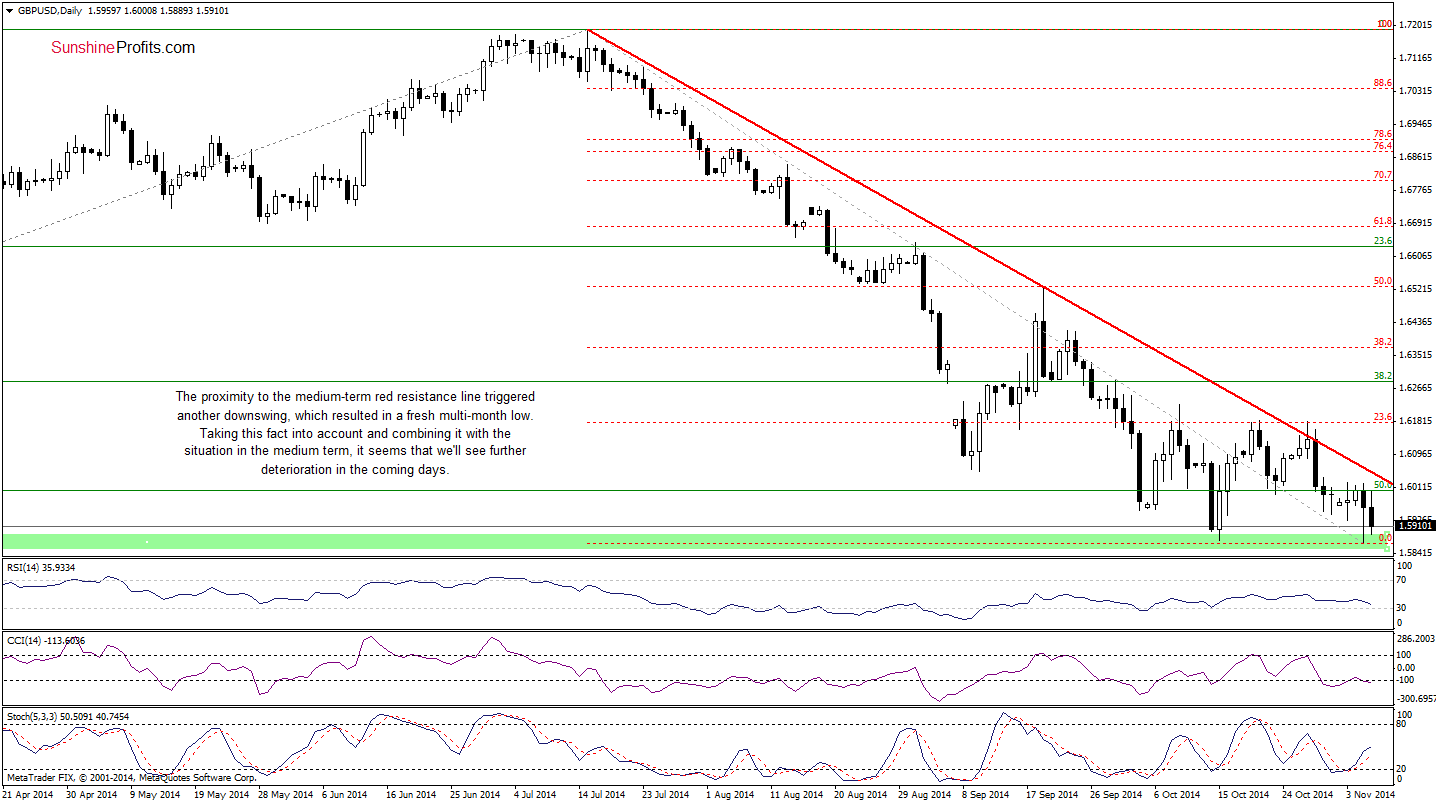Click the 30 Apr 2014 date label
Image resolution: width=1436 pixels, height=803 pixels.
pos(91,794)
